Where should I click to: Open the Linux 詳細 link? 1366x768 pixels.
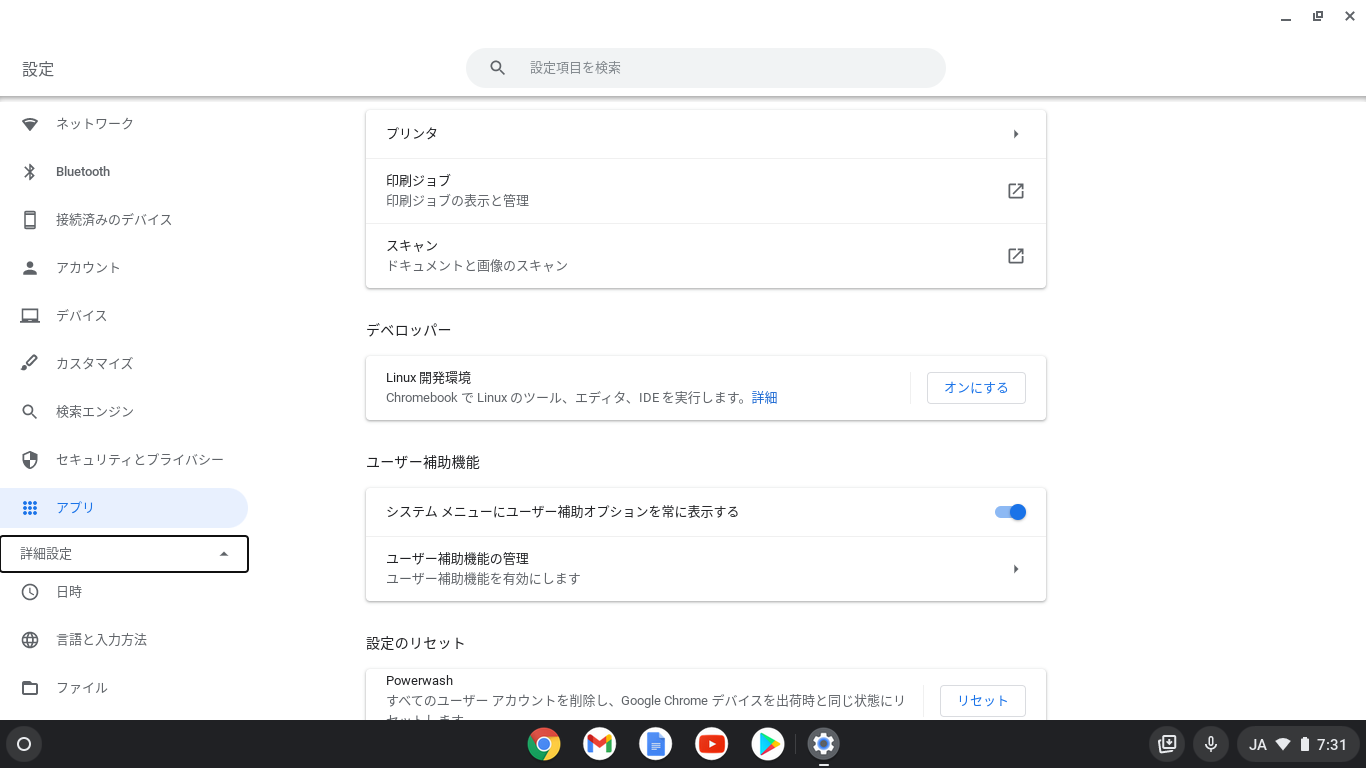tap(764, 397)
